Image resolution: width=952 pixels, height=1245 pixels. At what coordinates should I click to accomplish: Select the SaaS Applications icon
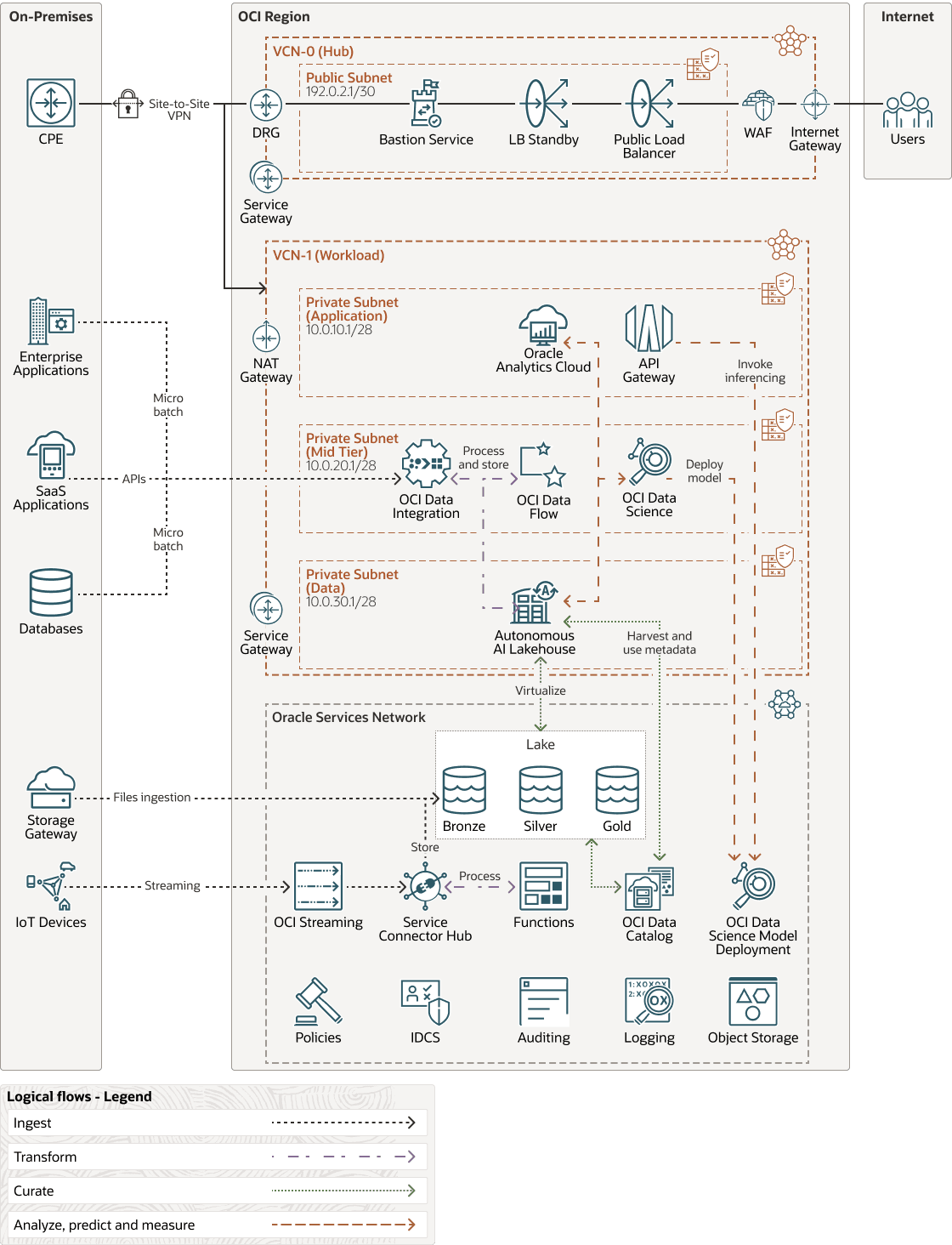pyautogui.click(x=51, y=455)
